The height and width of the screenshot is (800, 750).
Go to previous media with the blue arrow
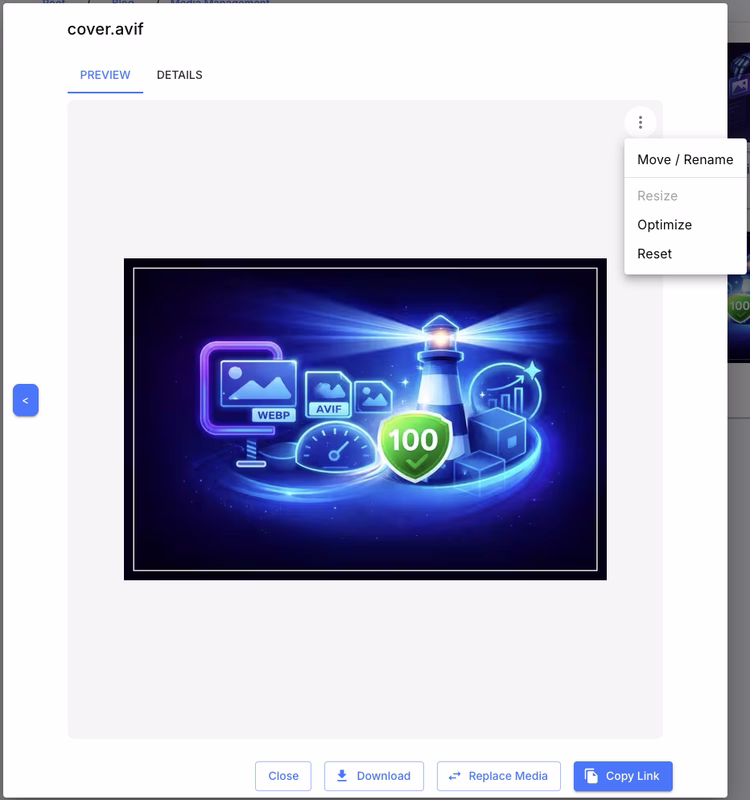pyautogui.click(x=25, y=400)
